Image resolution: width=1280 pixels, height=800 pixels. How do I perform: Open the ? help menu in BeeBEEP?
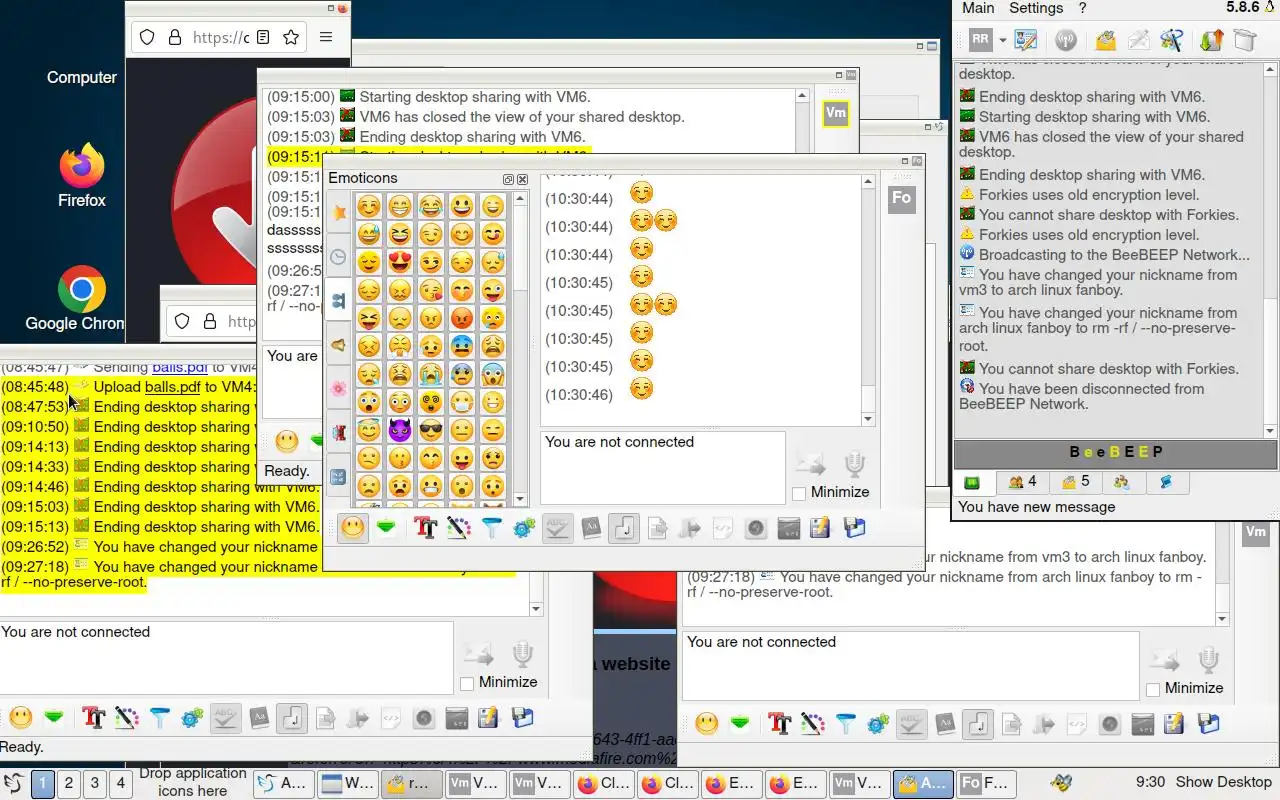point(1082,8)
